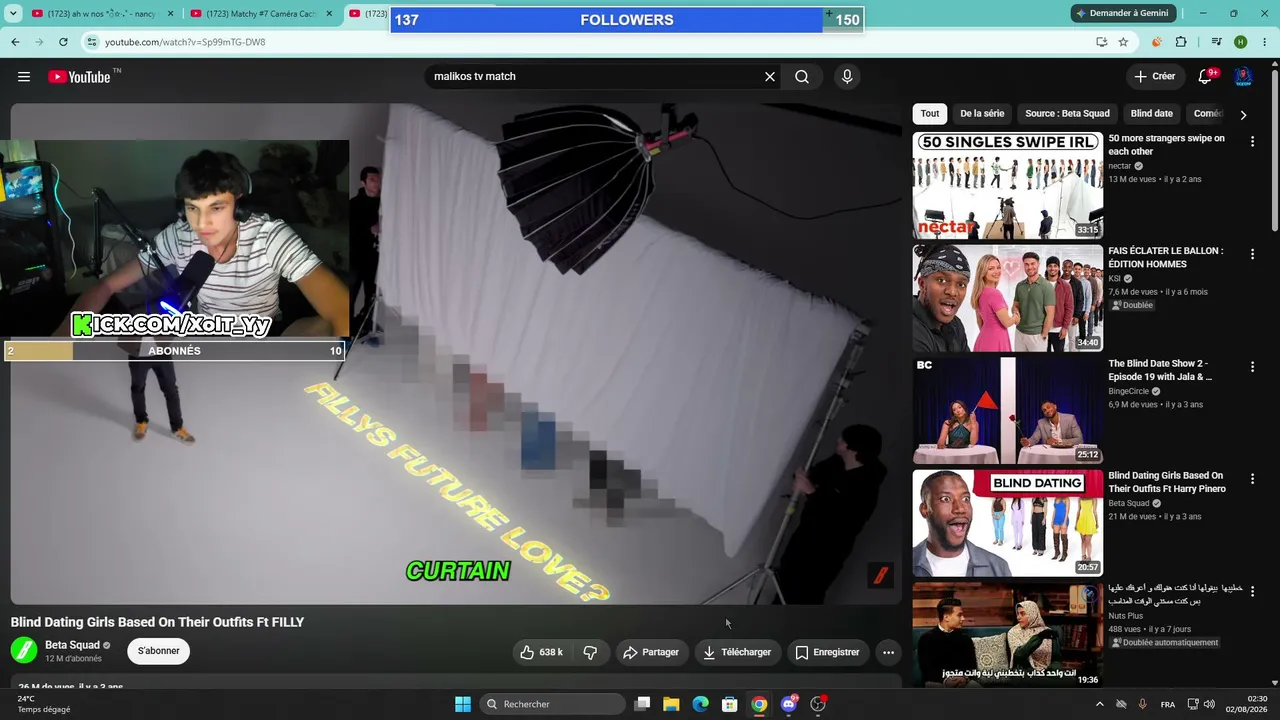Screen dimensions: 1280x720
Task: Open File Explorer from the taskbar
Action: click(x=671, y=704)
